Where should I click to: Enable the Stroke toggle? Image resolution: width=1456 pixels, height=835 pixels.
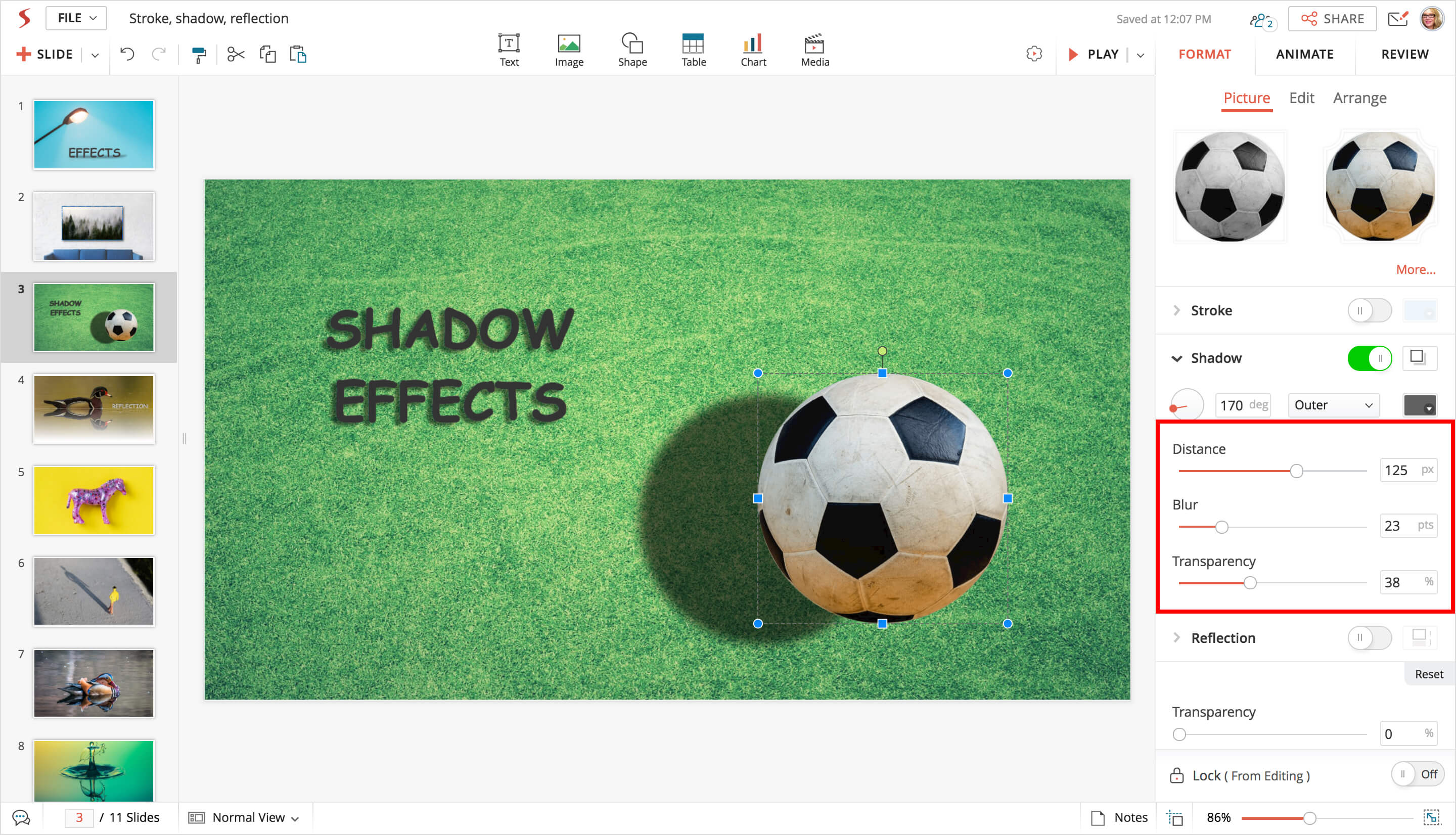point(1369,311)
